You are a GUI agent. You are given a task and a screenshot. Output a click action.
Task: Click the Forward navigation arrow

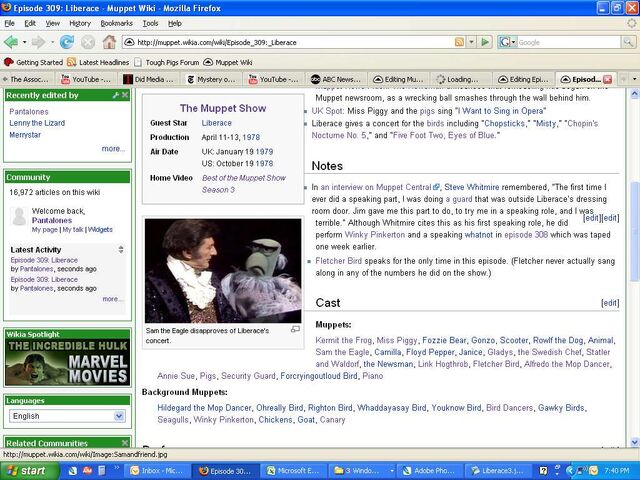(38, 42)
